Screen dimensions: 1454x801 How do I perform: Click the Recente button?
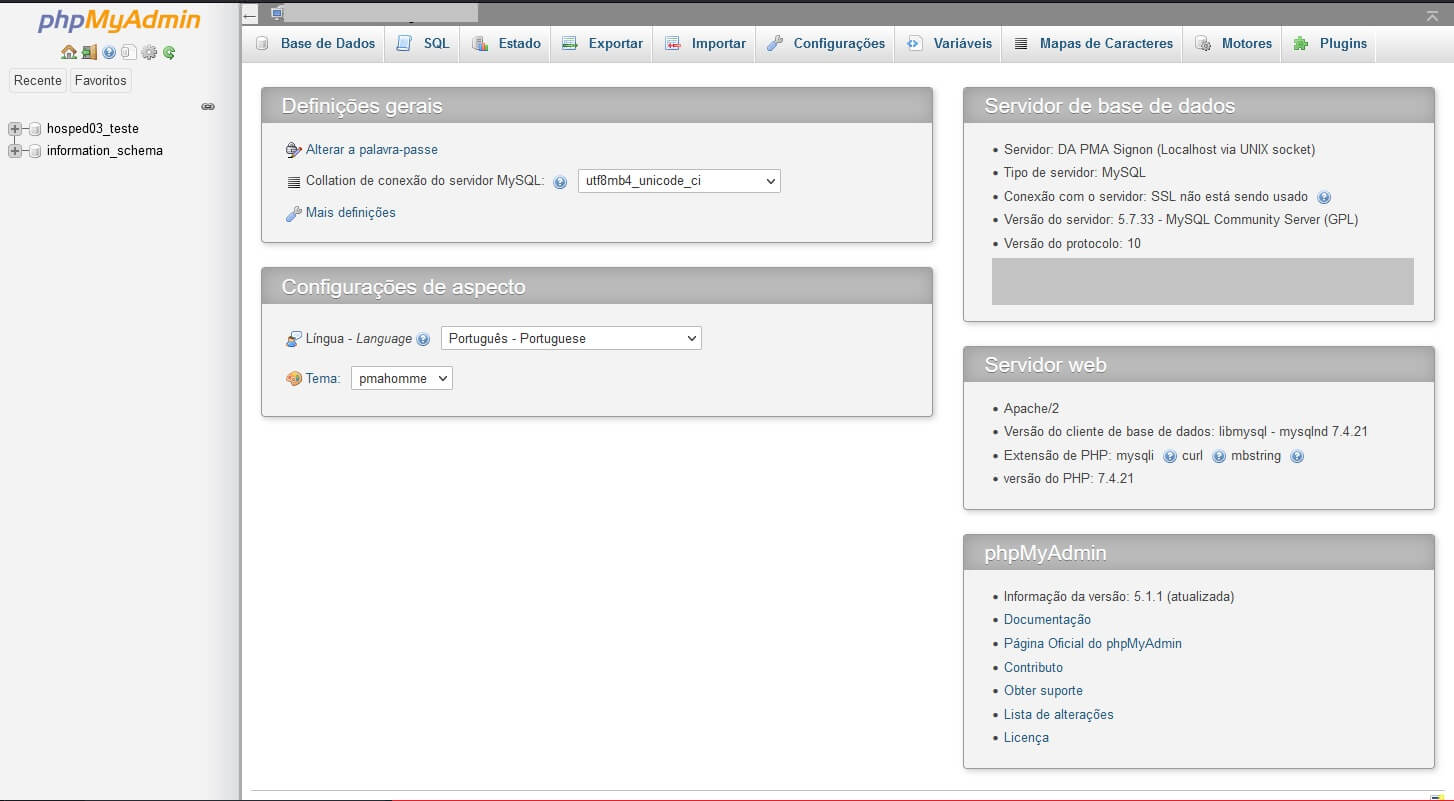pyautogui.click(x=38, y=80)
